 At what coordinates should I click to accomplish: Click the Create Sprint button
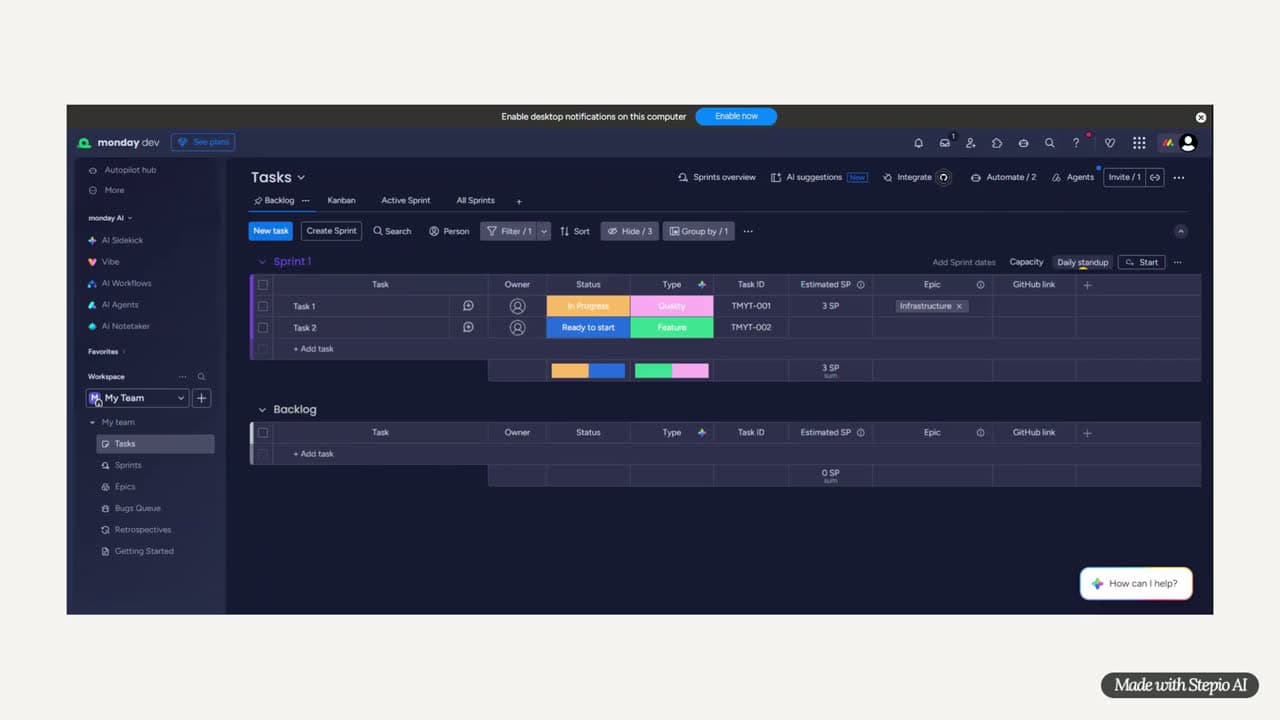[331, 231]
